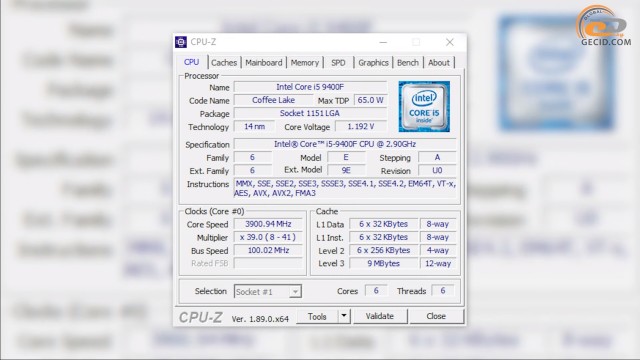This screenshot has width=640, height=360.
Task: Click the Level 2 value 6 x 256 KBytes
Action: tap(383, 250)
